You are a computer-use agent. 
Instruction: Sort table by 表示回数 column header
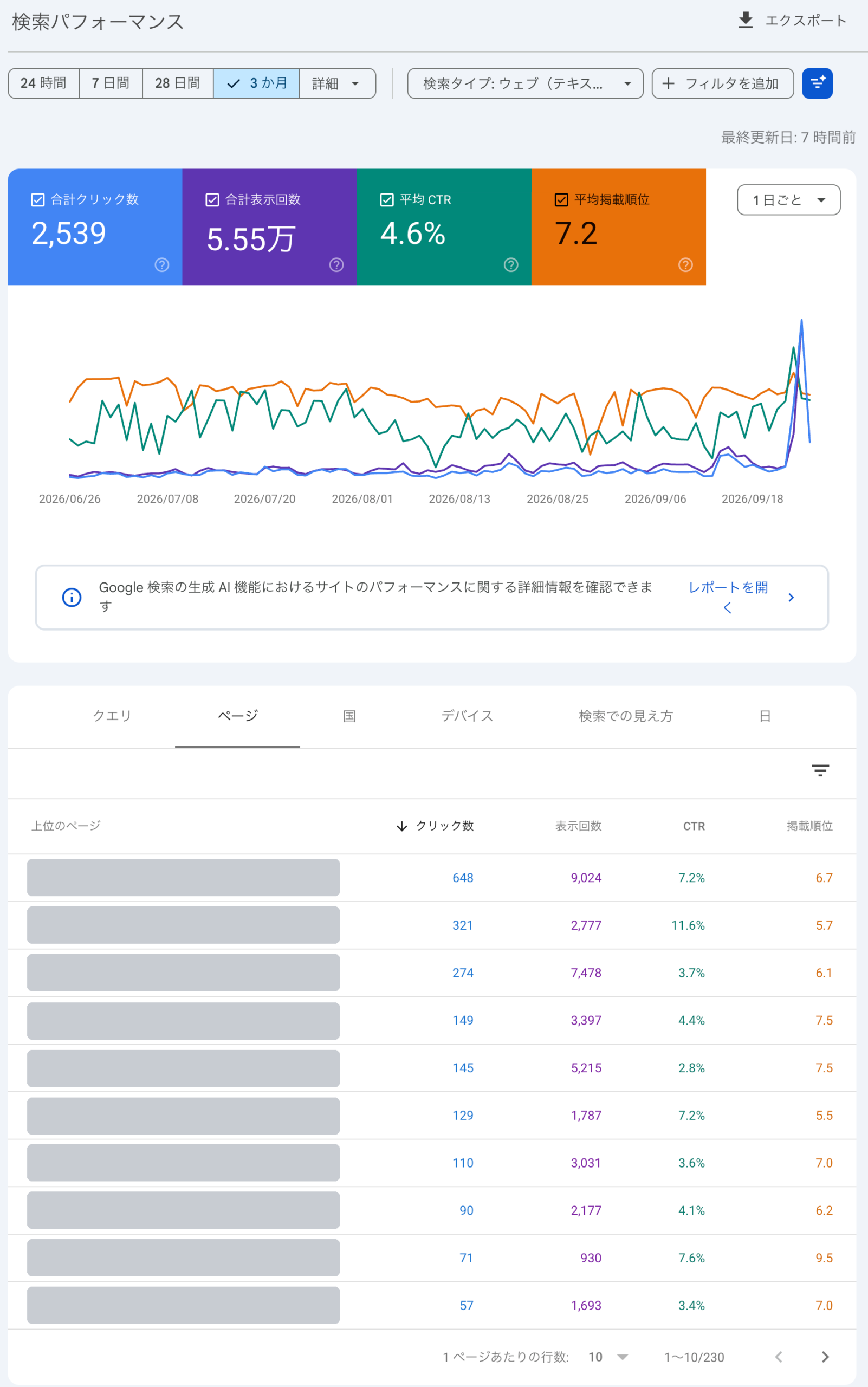coord(578,826)
